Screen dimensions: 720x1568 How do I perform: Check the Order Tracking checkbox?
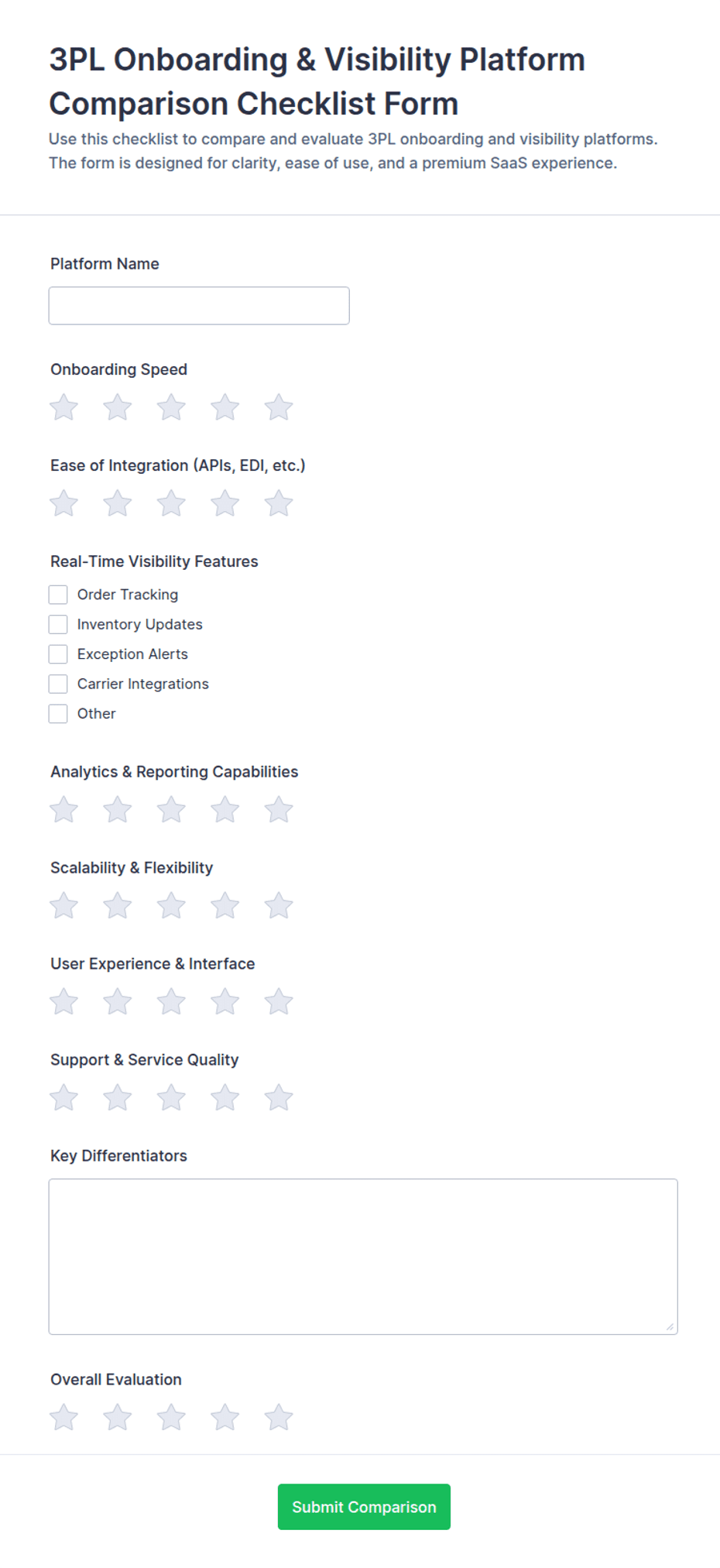pyautogui.click(x=58, y=595)
